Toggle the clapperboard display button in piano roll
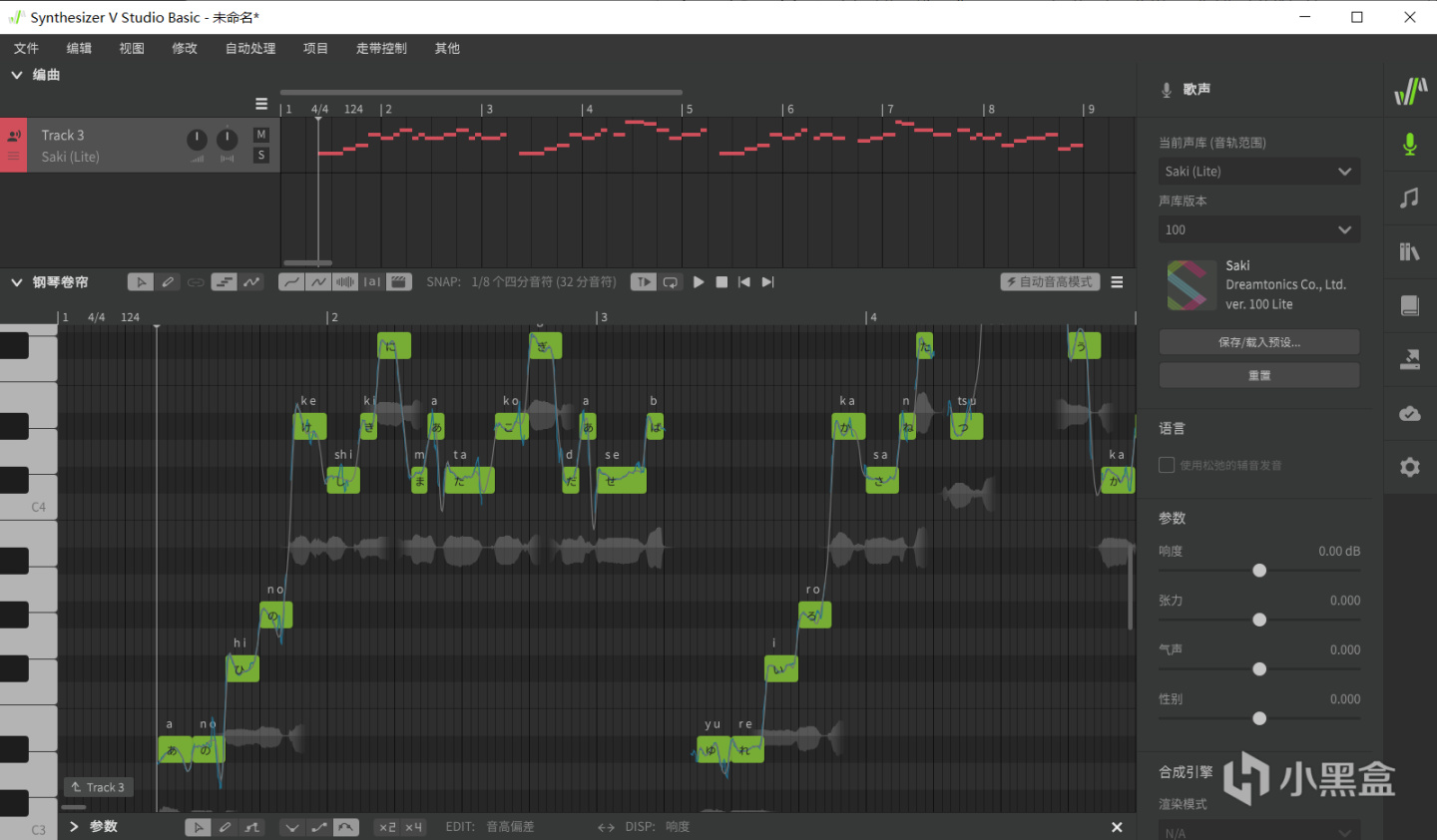 [x=399, y=282]
